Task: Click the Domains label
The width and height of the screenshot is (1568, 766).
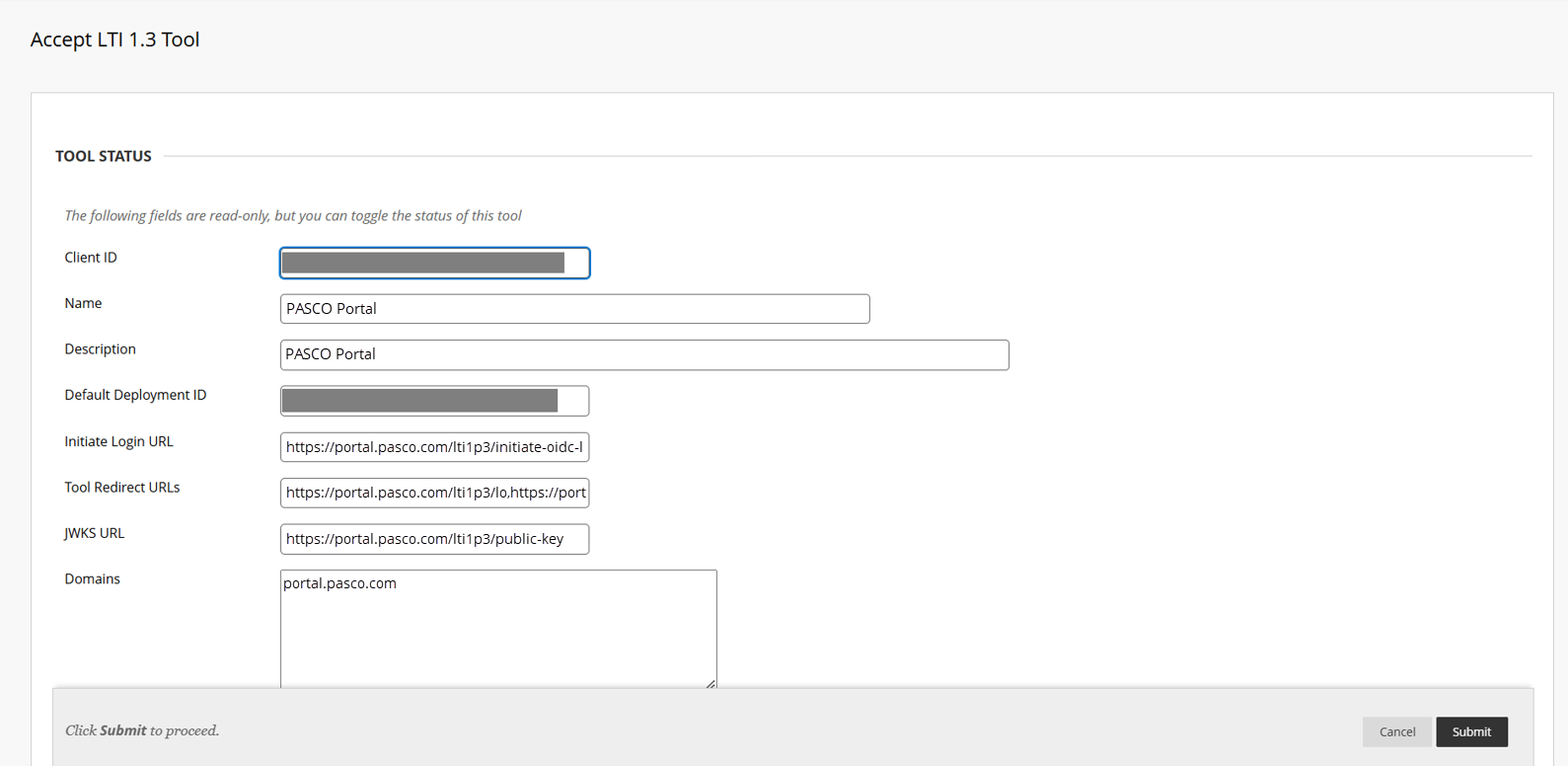Action: pyautogui.click(x=92, y=579)
